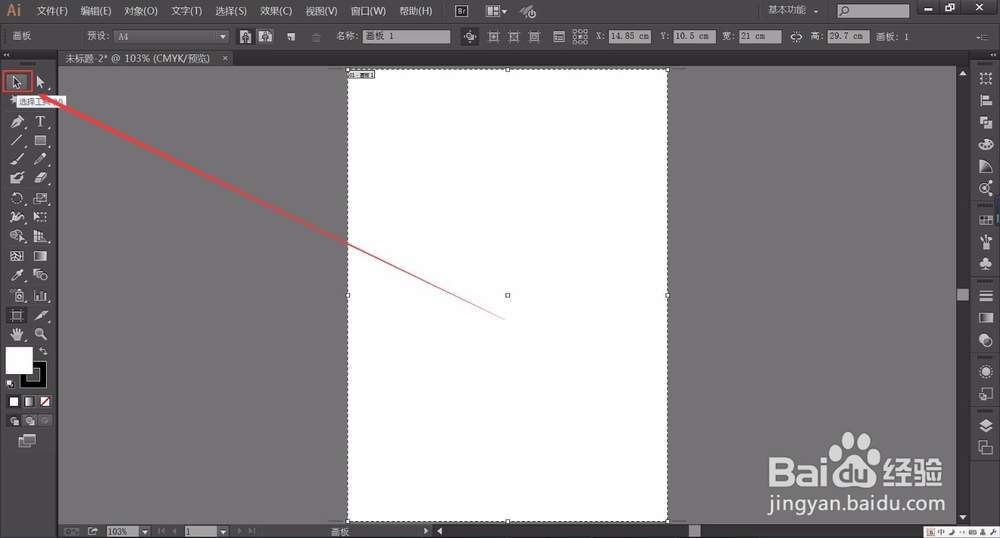Viewport: 1000px width, 538px height.
Task: Select the Rectangle tool
Action: pos(41,140)
